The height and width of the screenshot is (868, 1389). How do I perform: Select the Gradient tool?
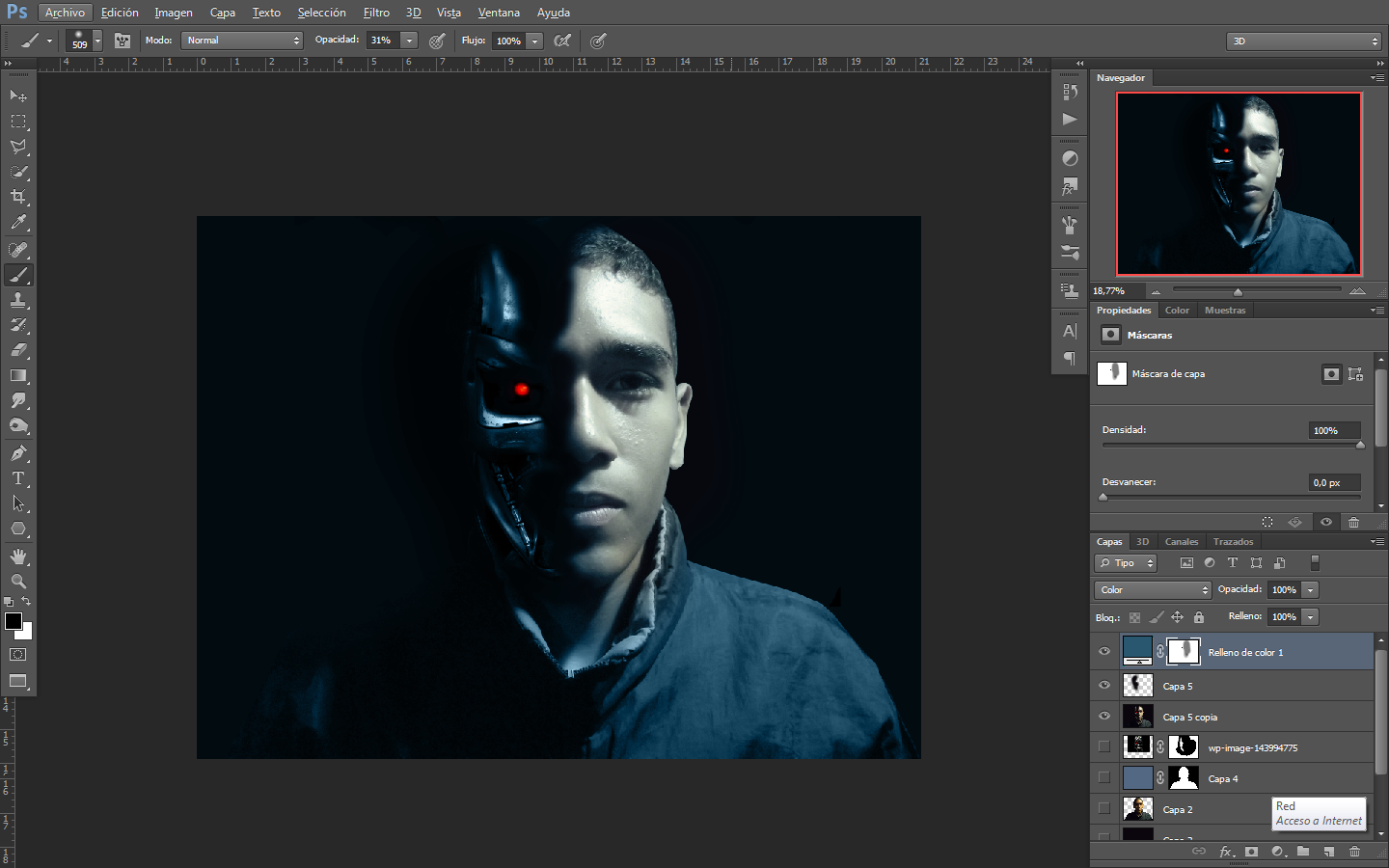tap(18, 375)
